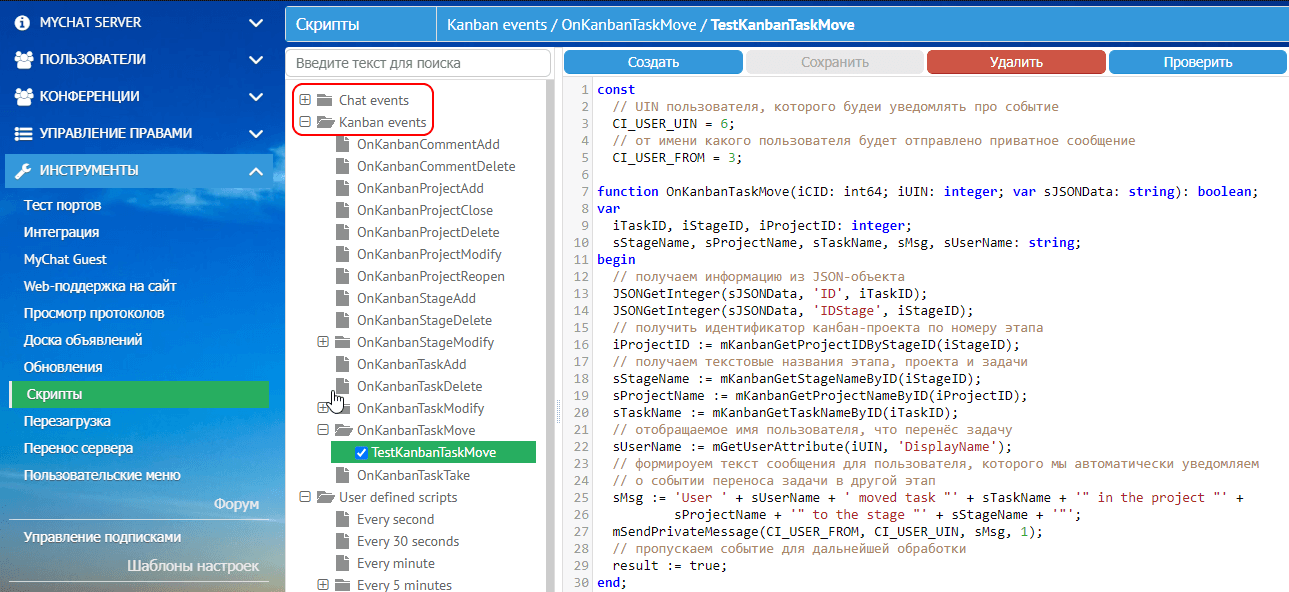Click the script icon of Every second

(343, 519)
